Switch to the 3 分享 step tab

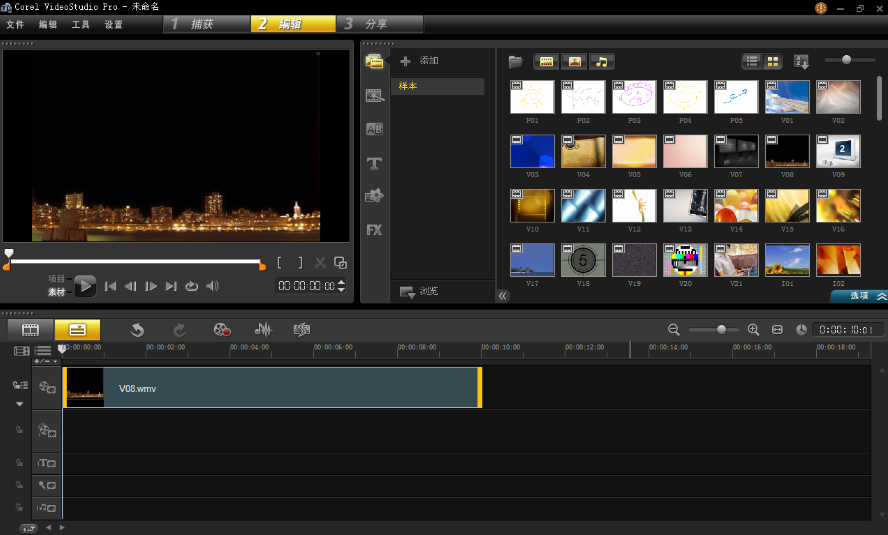pos(379,24)
